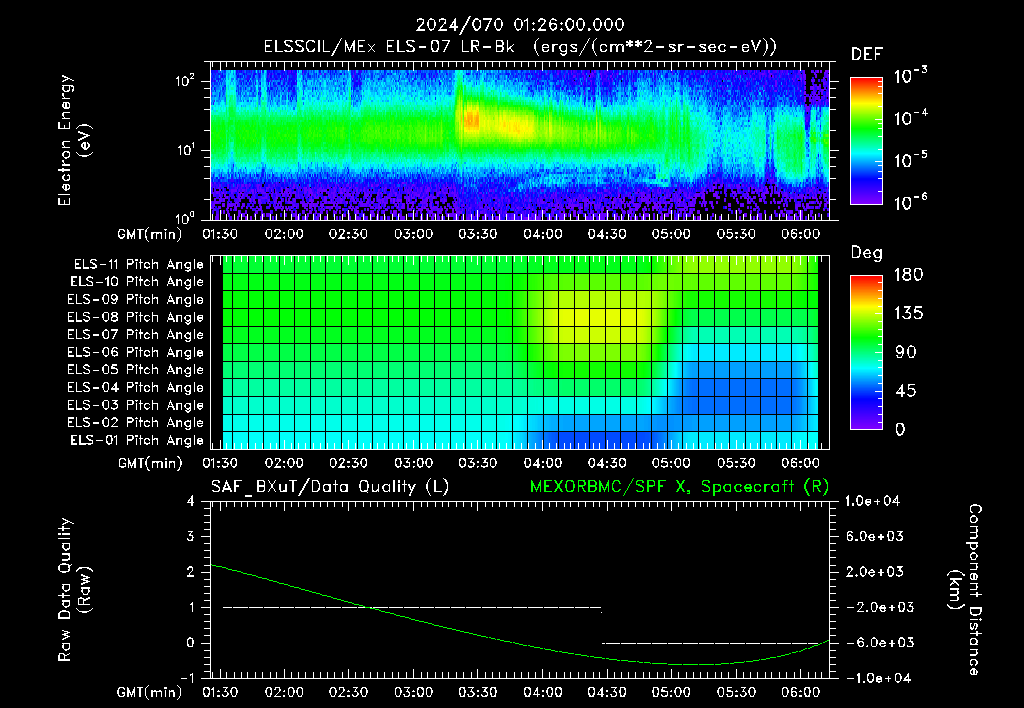Click the green MEXORBMC/SPF X, Spacecraft (R) legend

click(679, 487)
